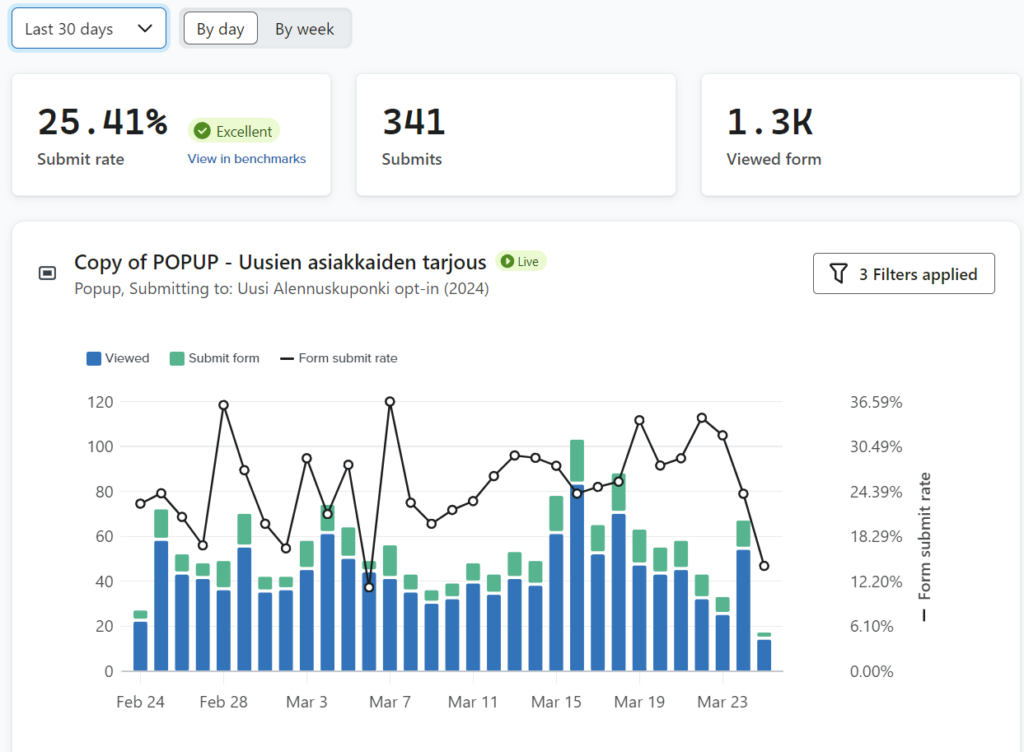Viewport: 1024px width, 752px height.
Task: Click the Live status badge
Action: [x=520, y=262]
